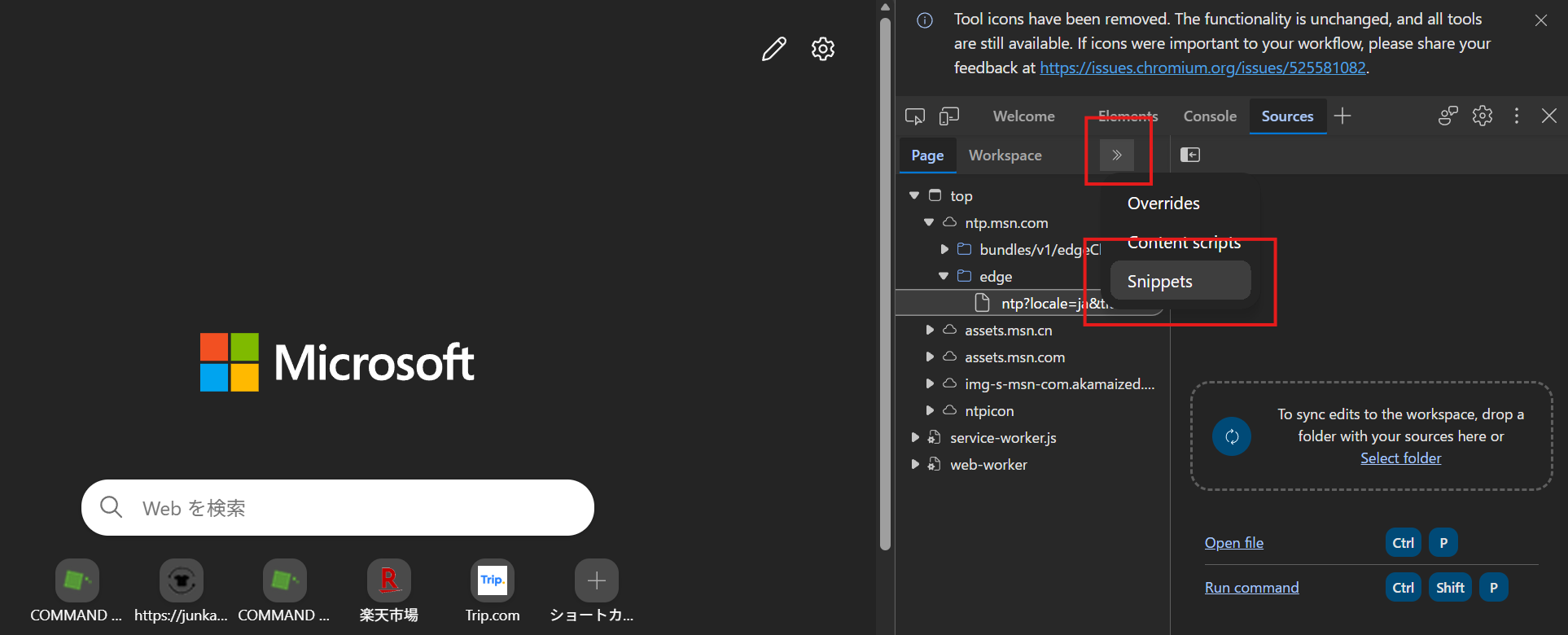1568x635 pixels.
Task: Expand more Sources navigator tabs chevron
Action: pos(1117,155)
